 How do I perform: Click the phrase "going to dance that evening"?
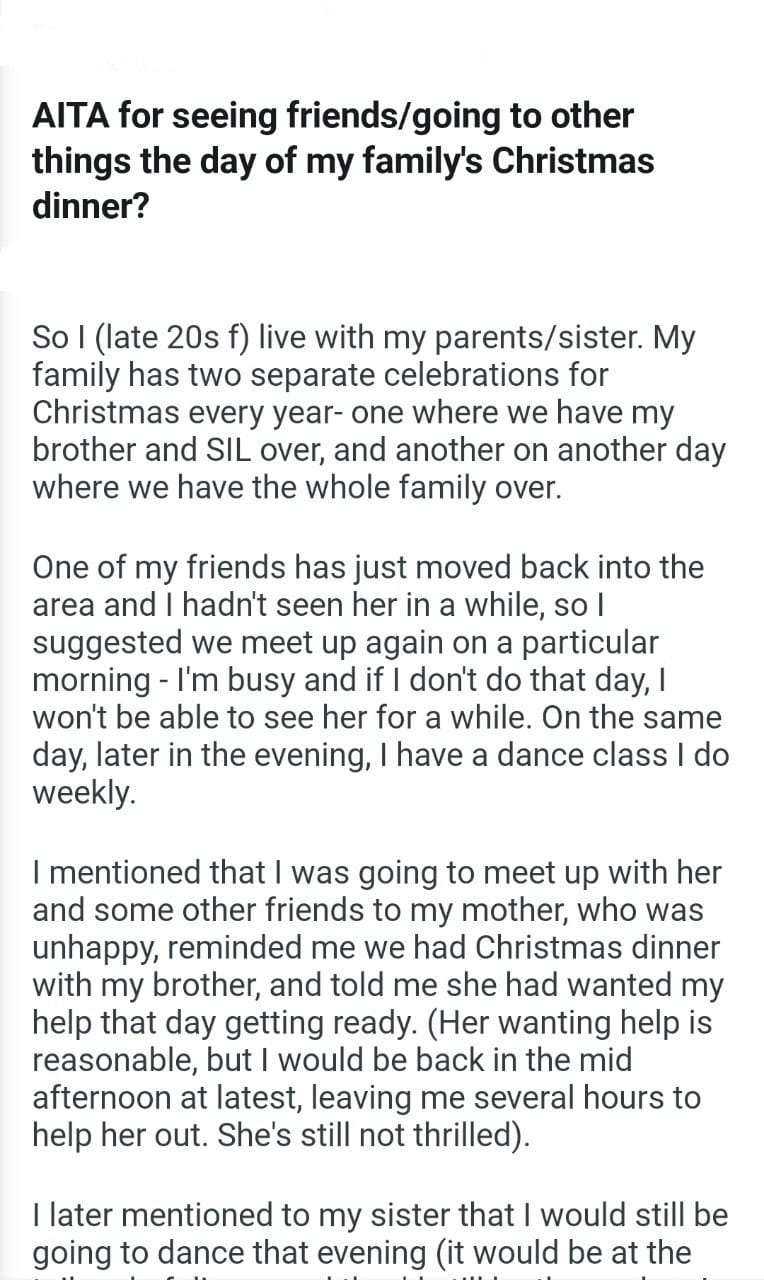click(238, 1252)
